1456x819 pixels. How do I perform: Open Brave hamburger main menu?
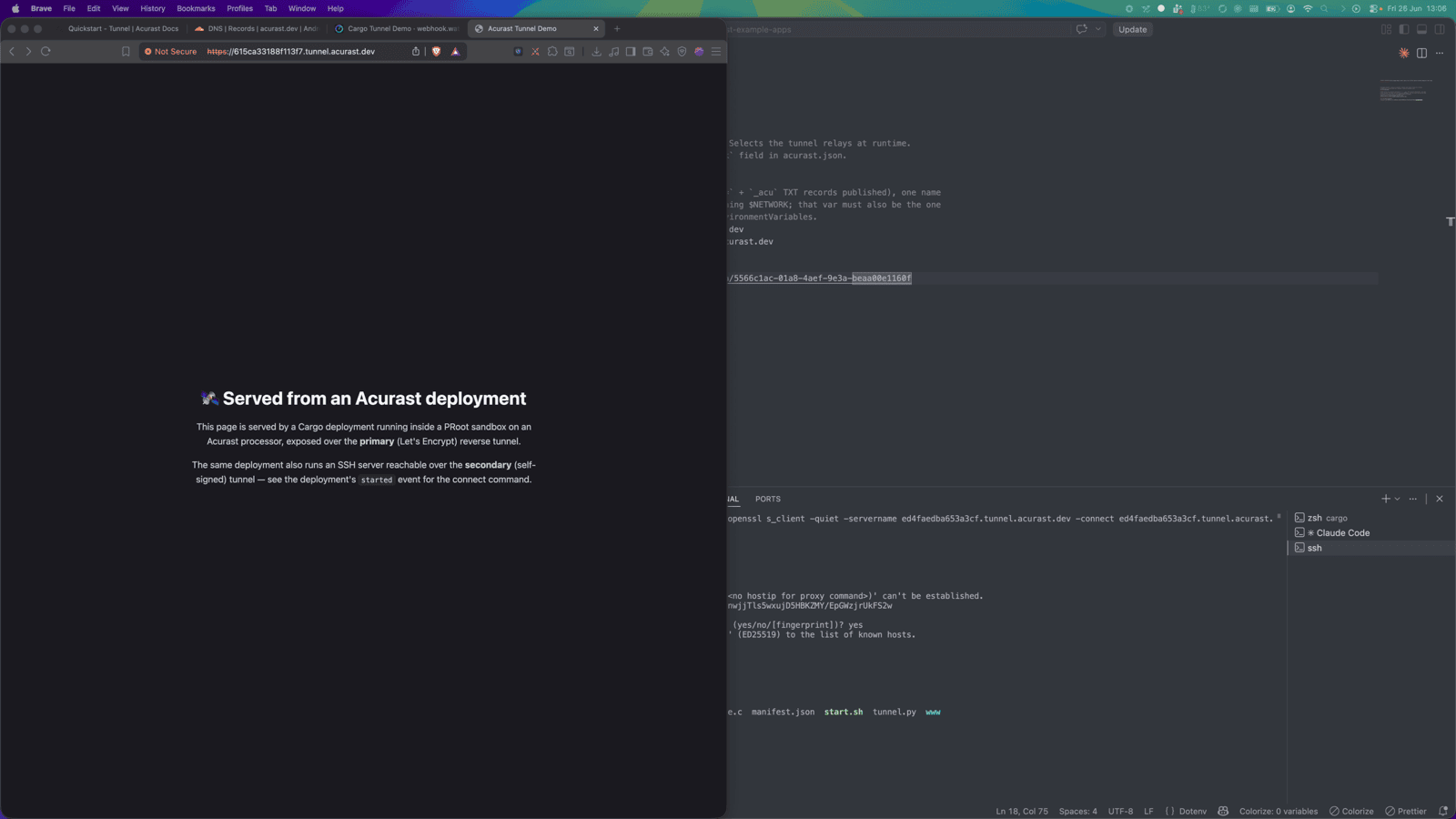coord(716,52)
